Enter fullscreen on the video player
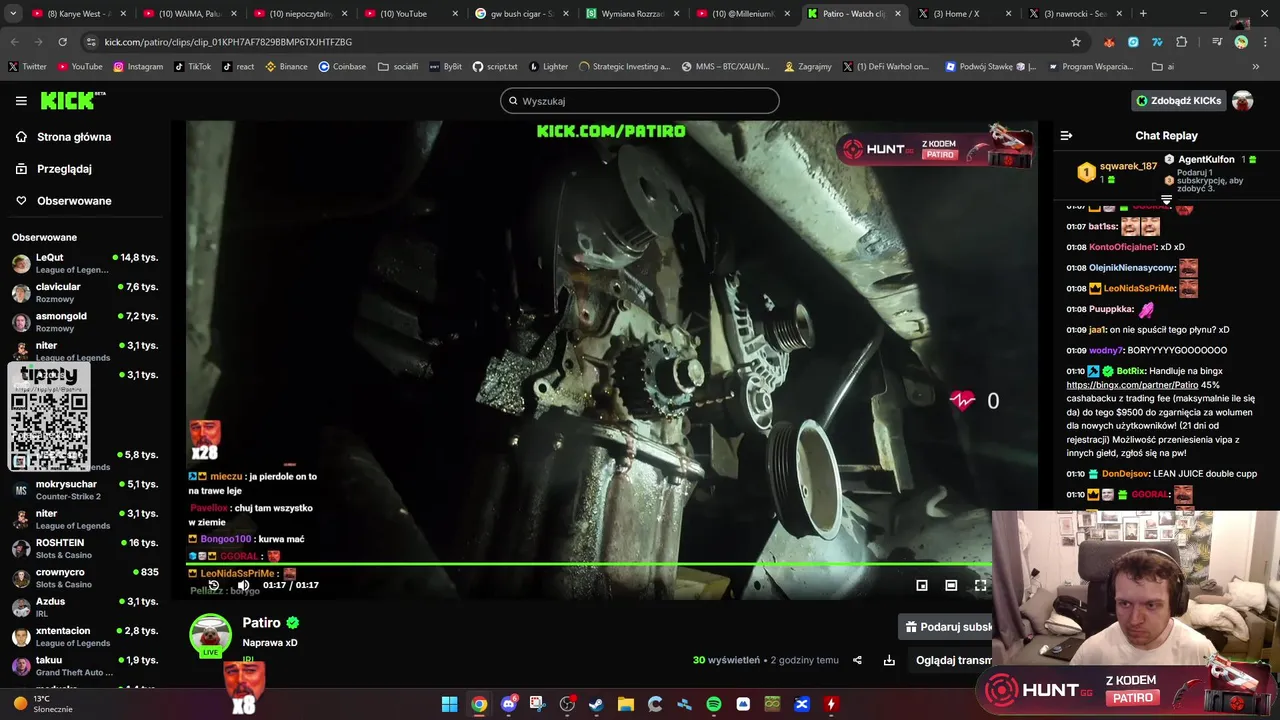 tap(980, 585)
